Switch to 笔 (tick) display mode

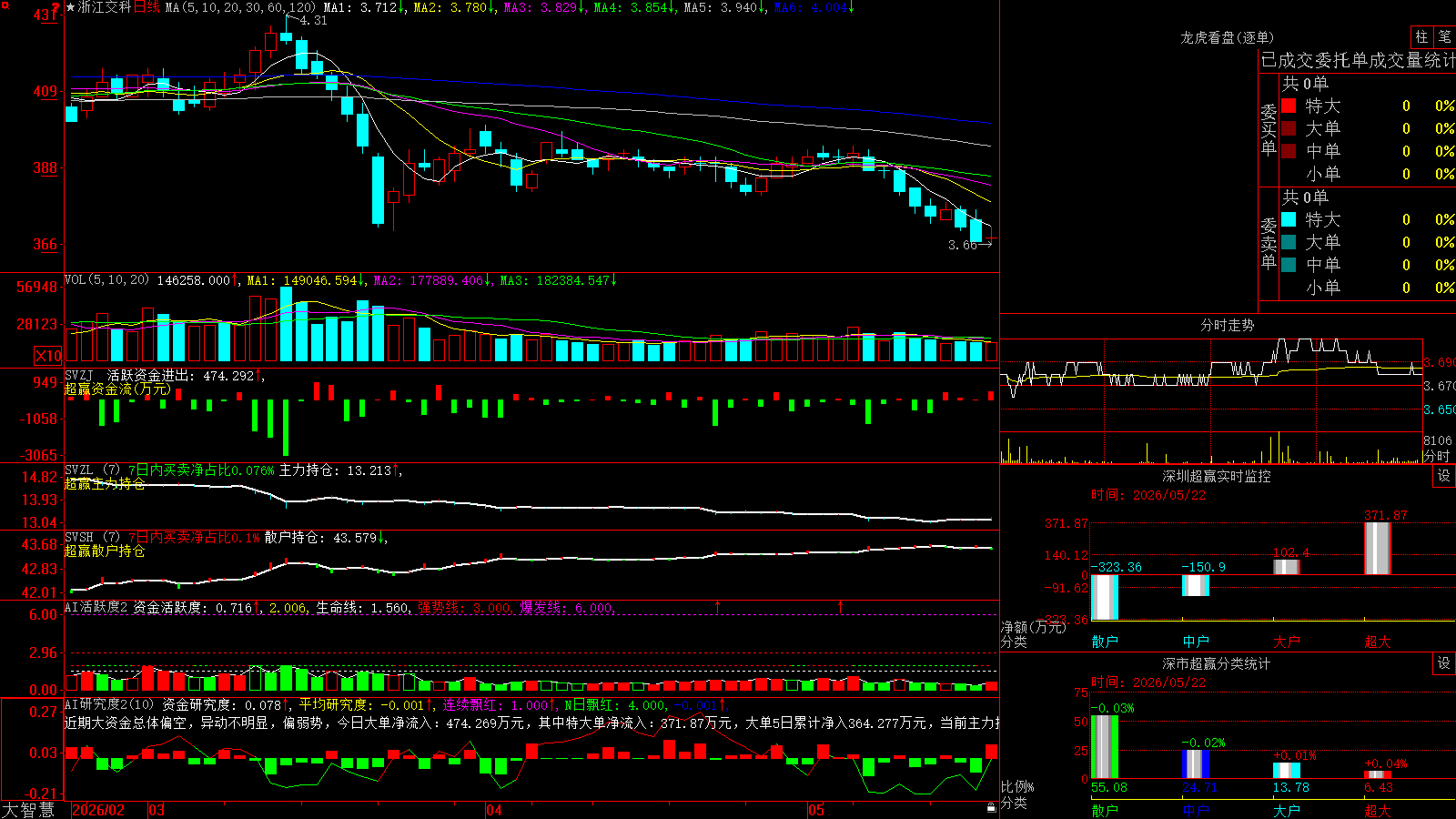coord(1444,36)
